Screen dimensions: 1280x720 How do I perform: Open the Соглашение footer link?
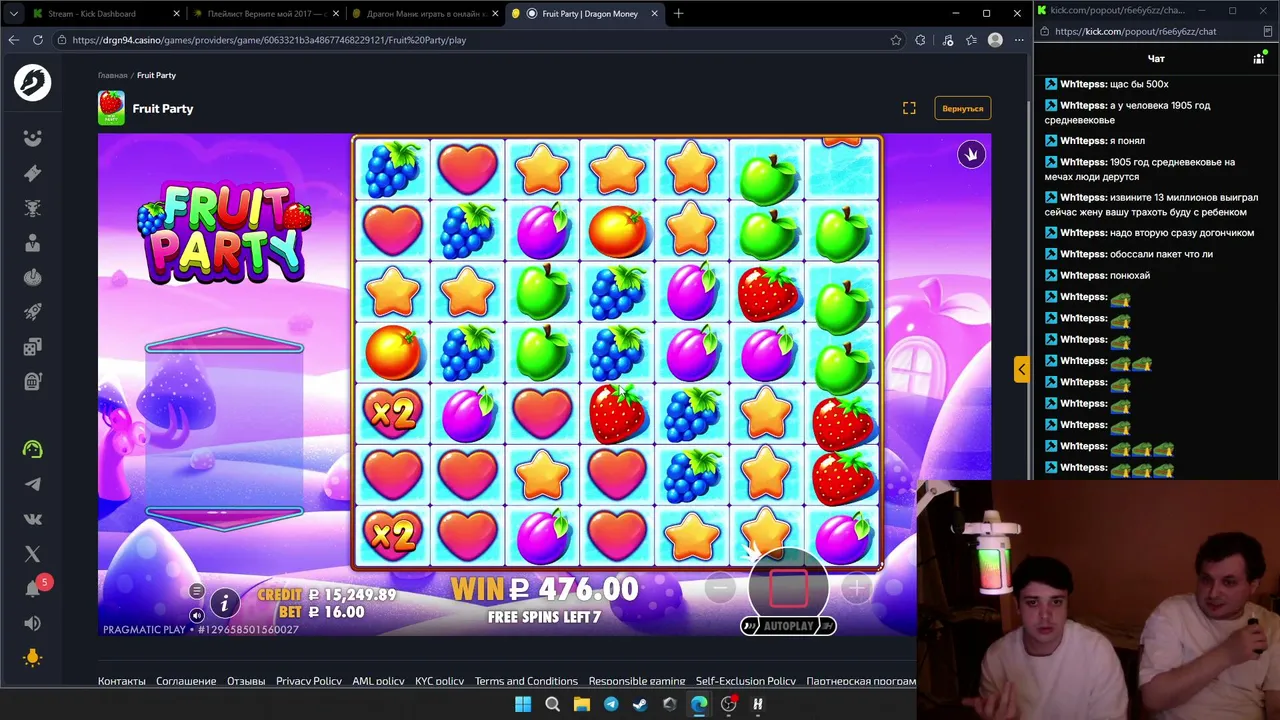tap(186, 681)
